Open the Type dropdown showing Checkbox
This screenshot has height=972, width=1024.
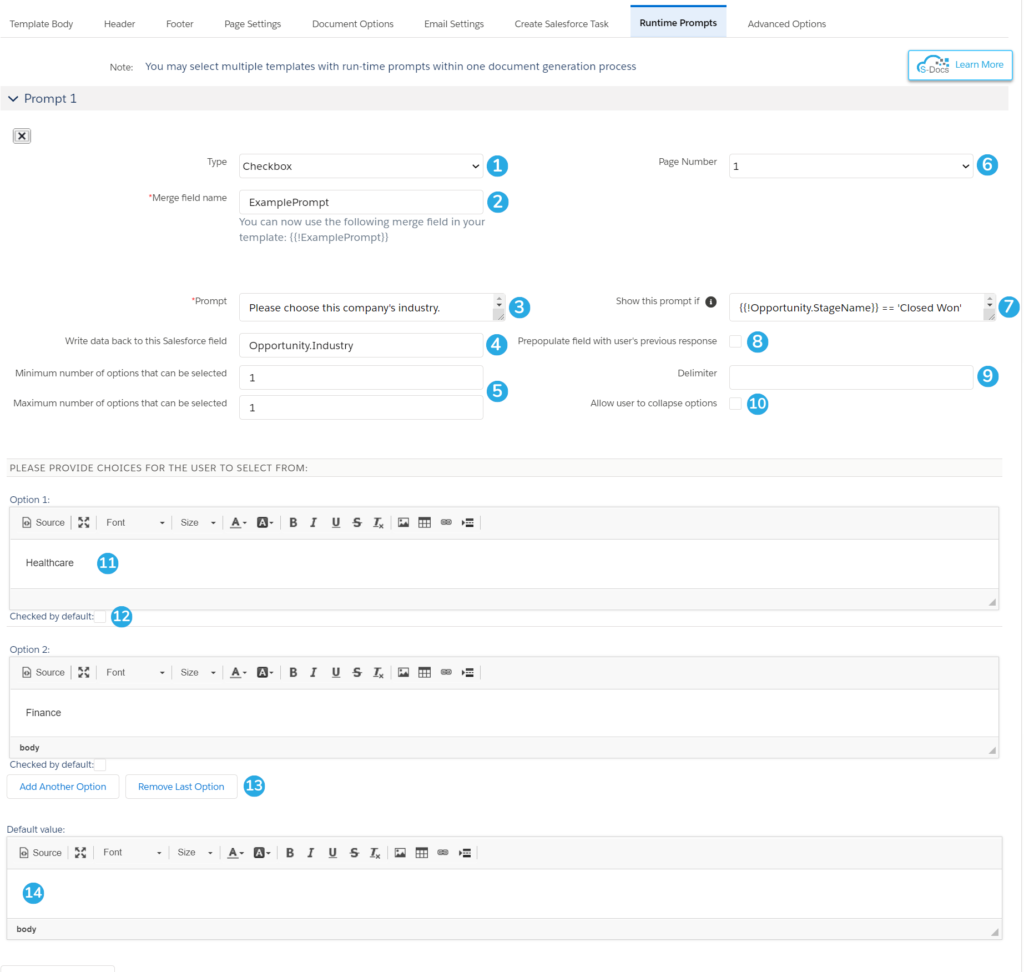tap(360, 165)
